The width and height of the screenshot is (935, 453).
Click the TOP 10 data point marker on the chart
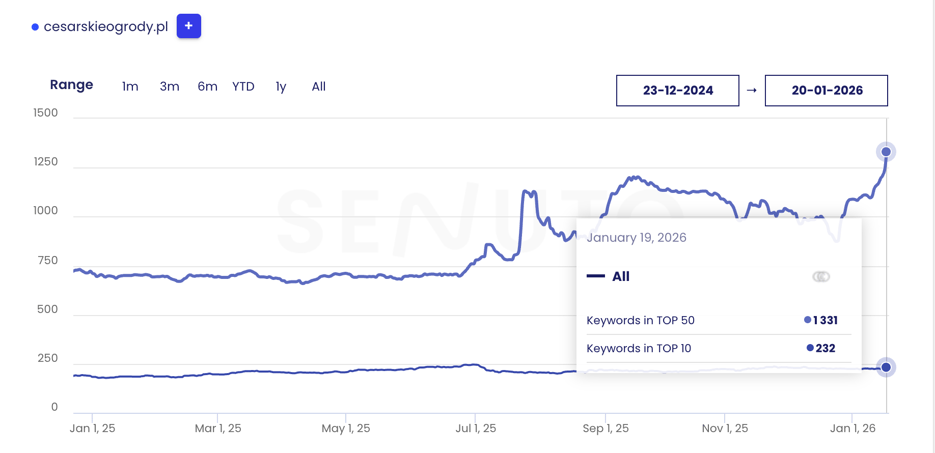coord(886,367)
